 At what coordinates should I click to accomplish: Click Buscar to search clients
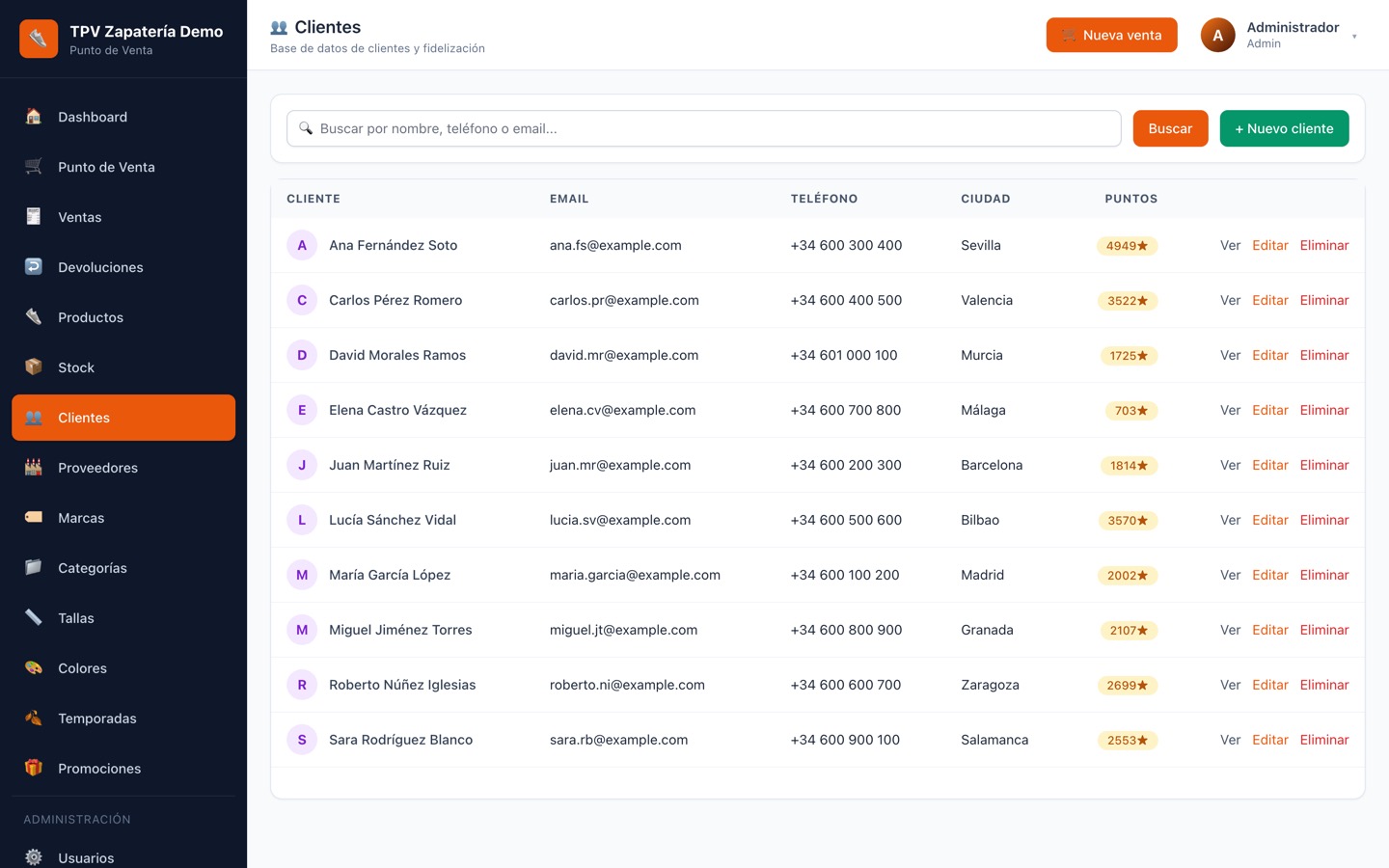click(x=1170, y=128)
